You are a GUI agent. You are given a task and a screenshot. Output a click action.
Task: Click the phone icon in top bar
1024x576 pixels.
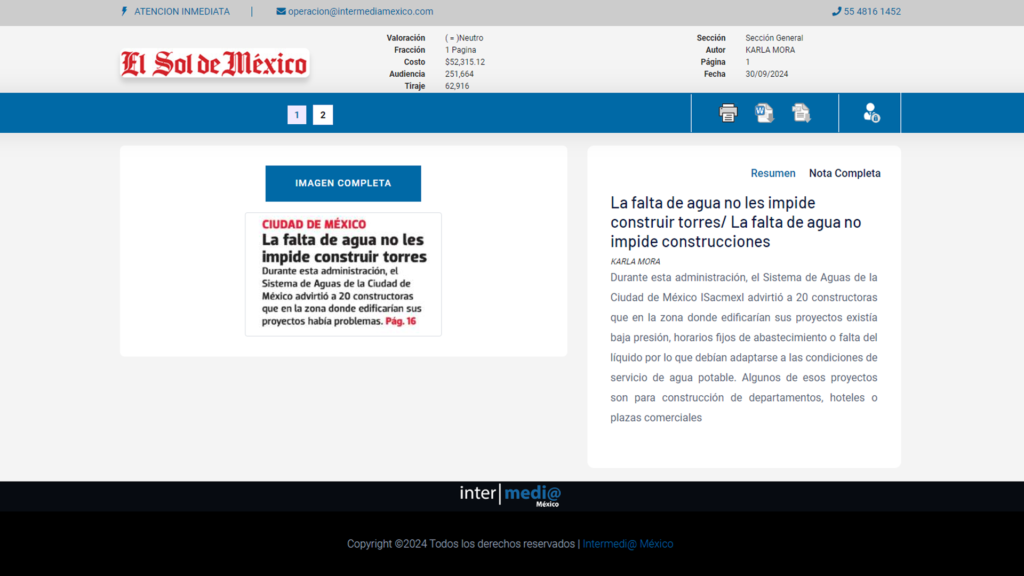(x=836, y=11)
